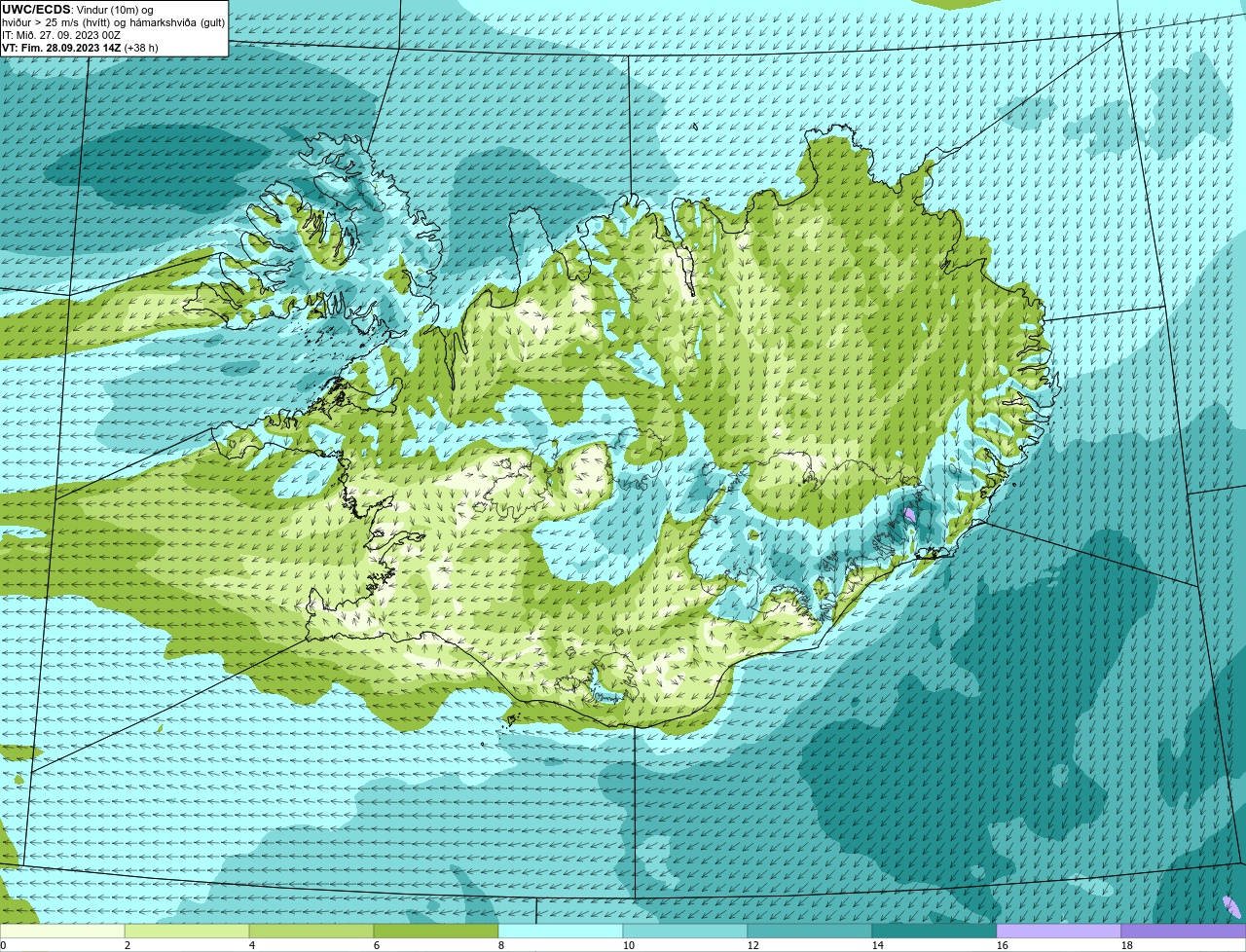Click the 16–18 m/s light purple legend swatch
Image resolution: width=1246 pixels, height=952 pixels.
(x=1059, y=932)
